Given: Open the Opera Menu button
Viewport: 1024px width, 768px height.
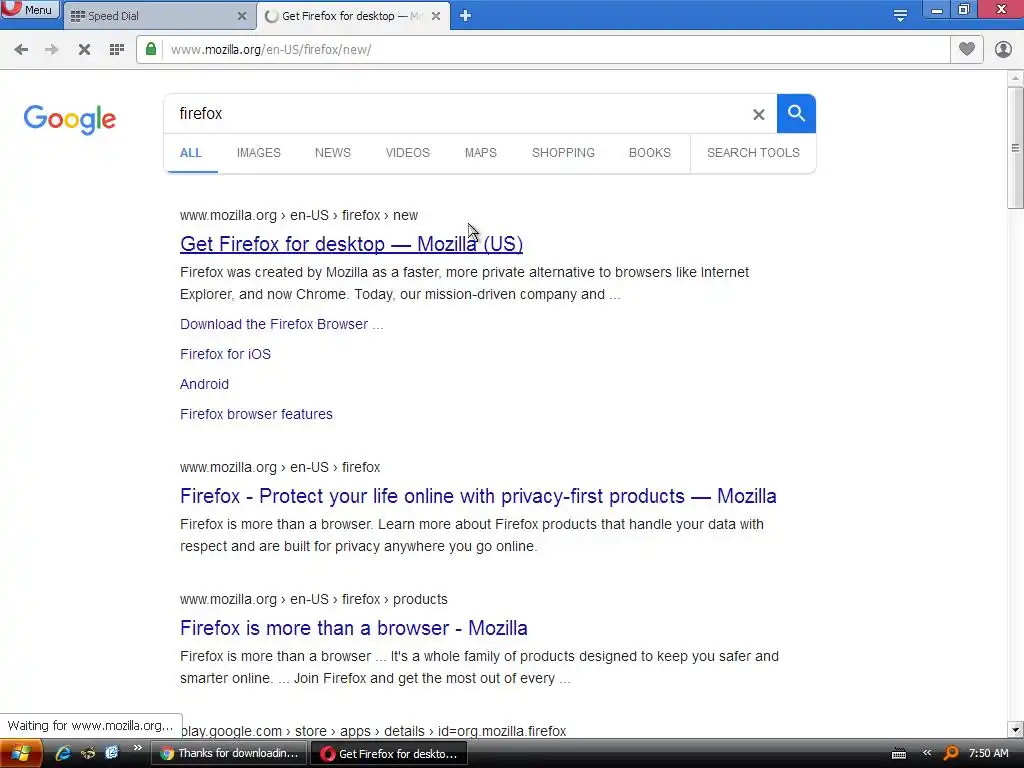Looking at the screenshot, I should [x=29, y=9].
